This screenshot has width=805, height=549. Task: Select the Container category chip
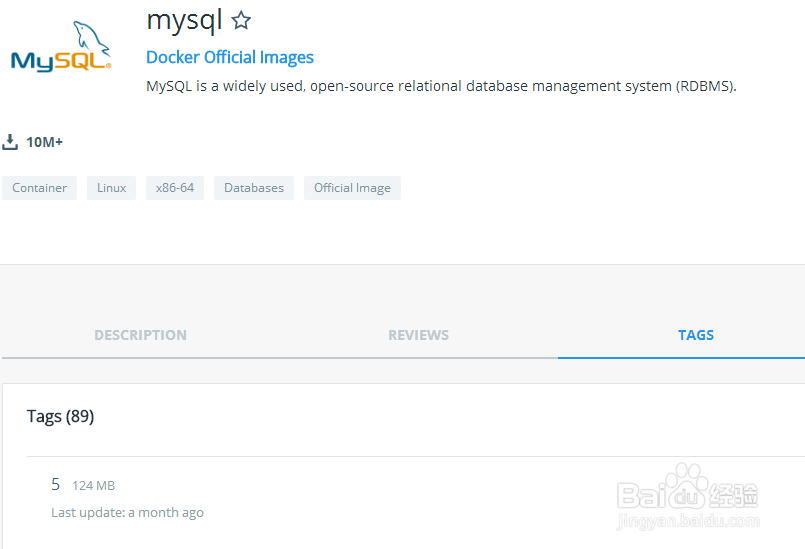(x=40, y=188)
